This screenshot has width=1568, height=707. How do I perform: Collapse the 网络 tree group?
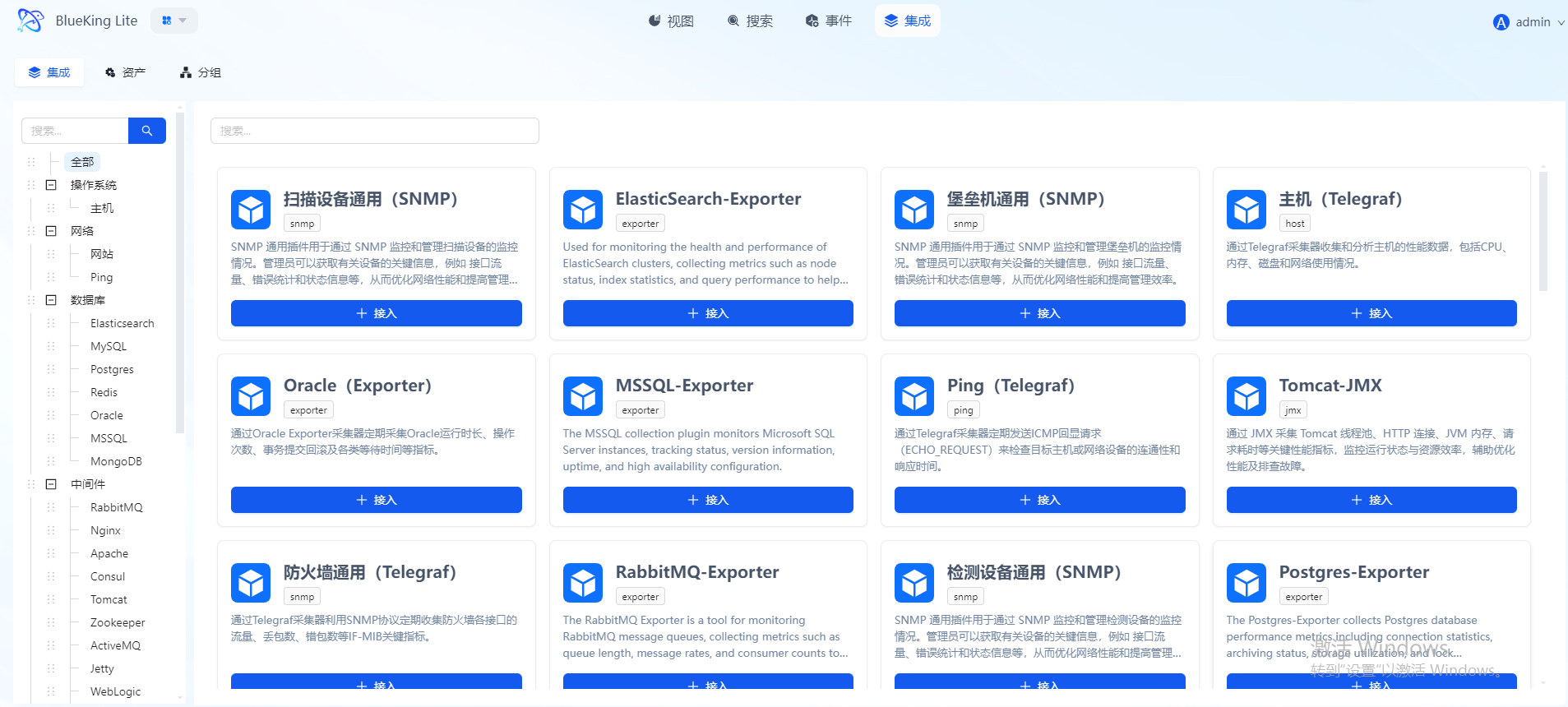[51, 231]
